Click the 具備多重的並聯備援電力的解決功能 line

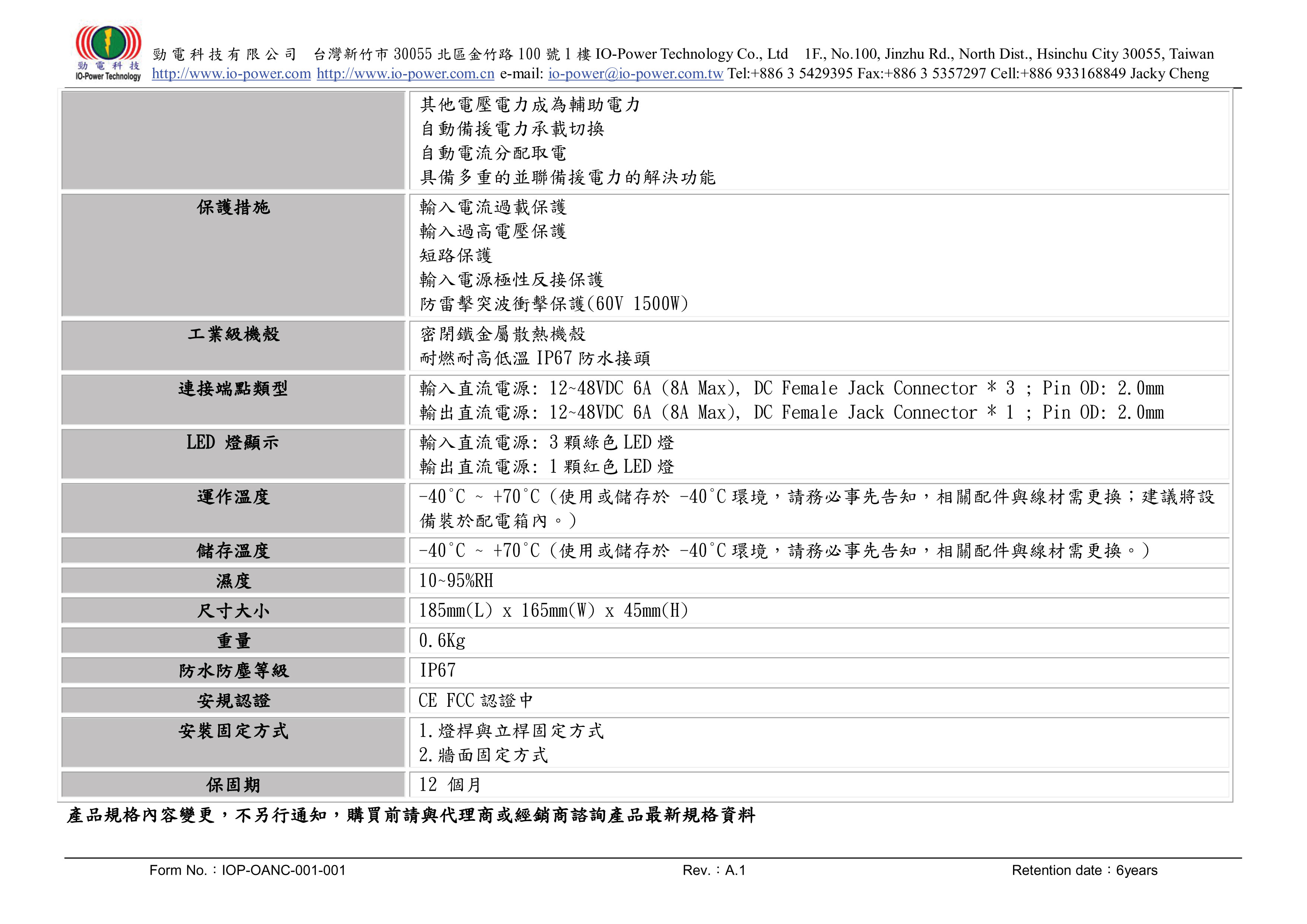[x=567, y=177]
